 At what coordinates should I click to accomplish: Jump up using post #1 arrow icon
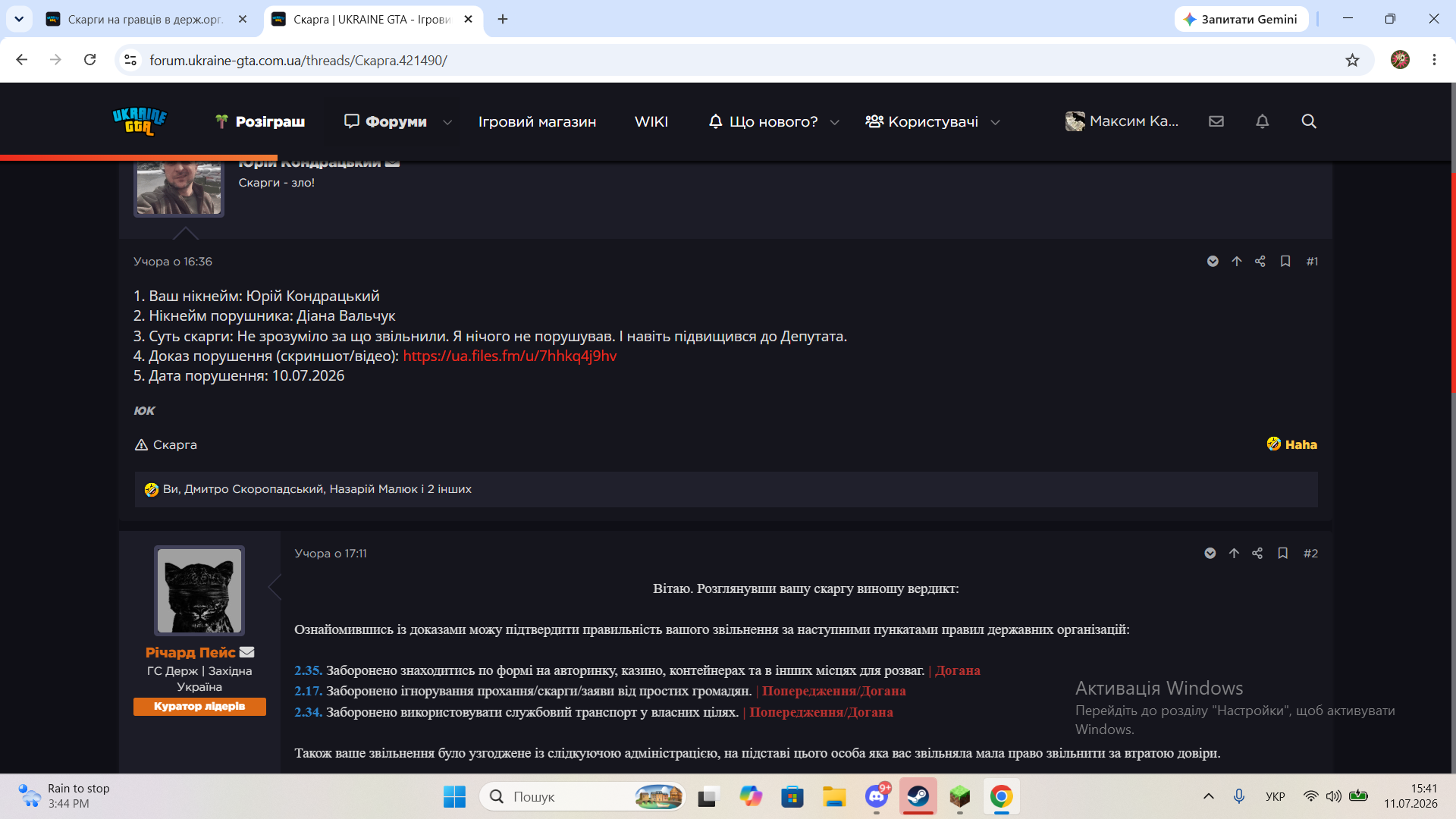click(1237, 261)
